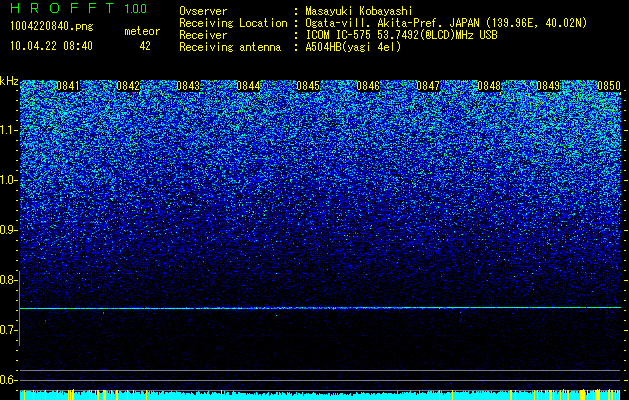Click the Receiving antenna field label
This screenshot has width=629, height=400.
pos(230,47)
